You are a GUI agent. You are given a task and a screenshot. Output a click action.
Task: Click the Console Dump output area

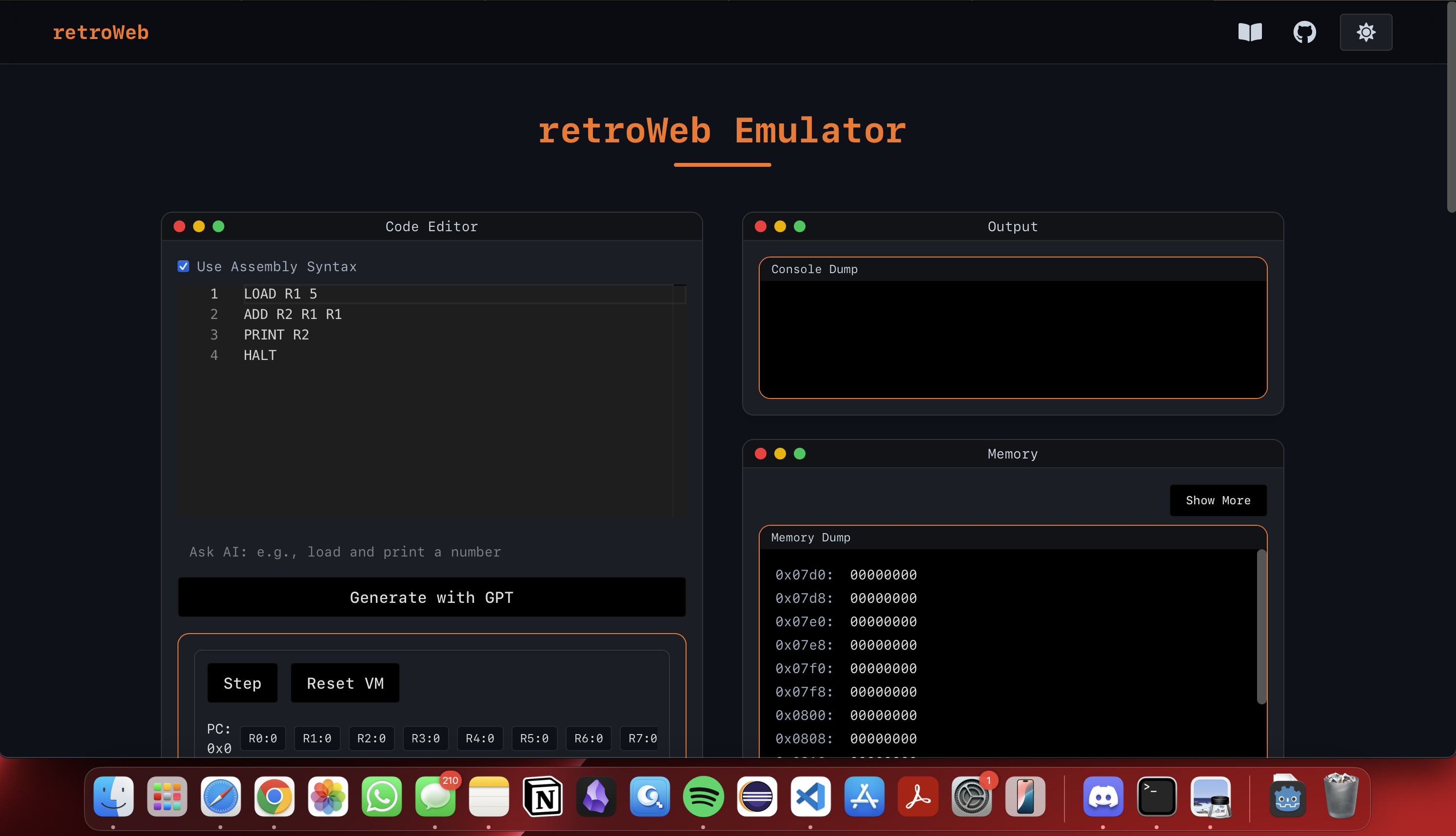[1013, 339]
